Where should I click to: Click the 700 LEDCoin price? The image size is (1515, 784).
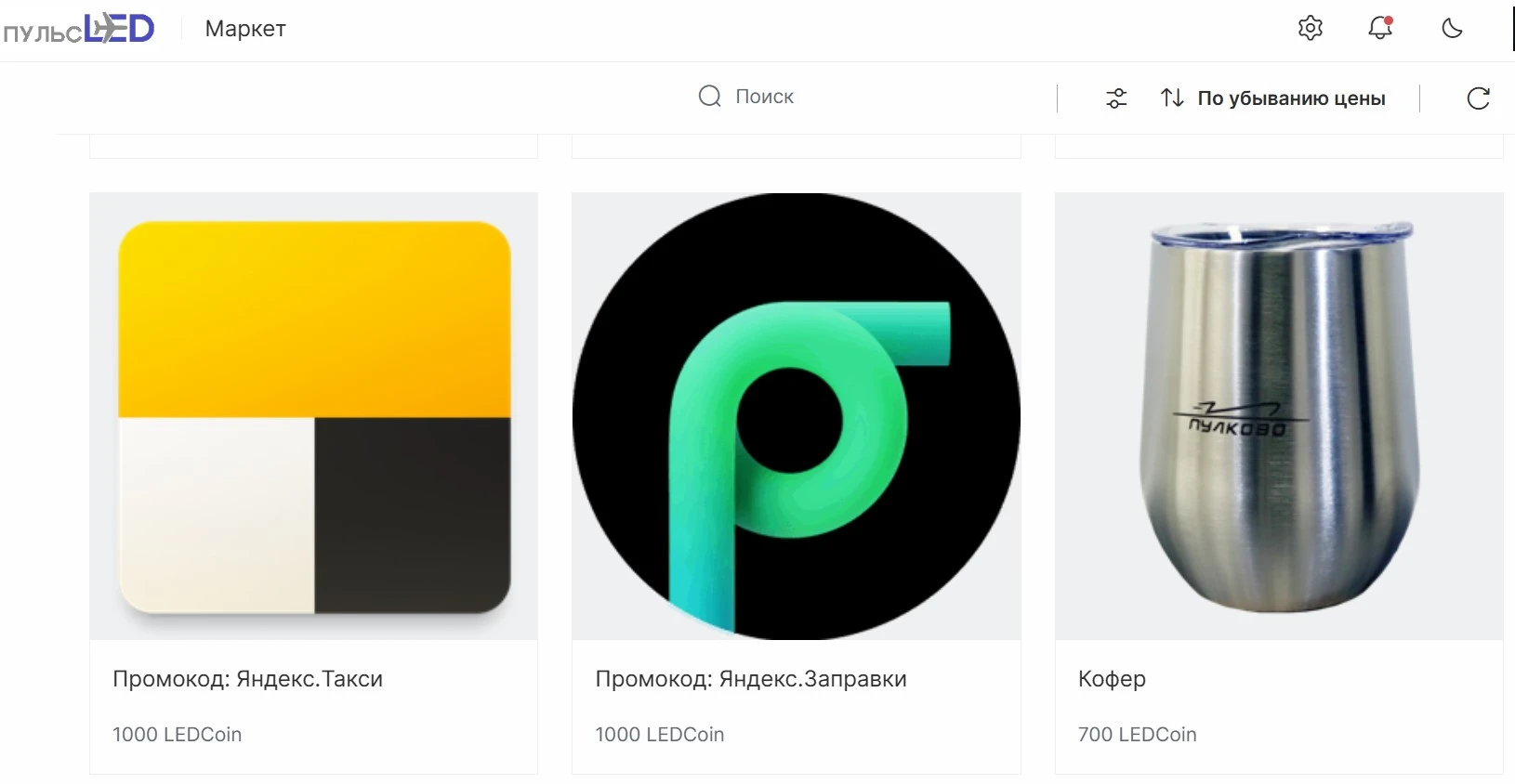click(x=1137, y=735)
